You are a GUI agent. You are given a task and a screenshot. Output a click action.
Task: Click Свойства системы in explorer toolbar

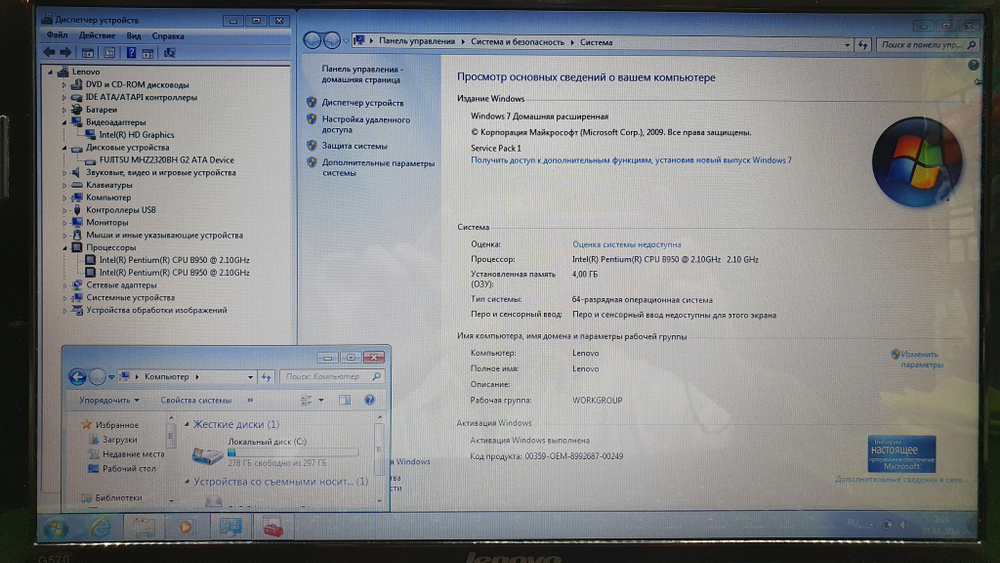click(x=196, y=400)
